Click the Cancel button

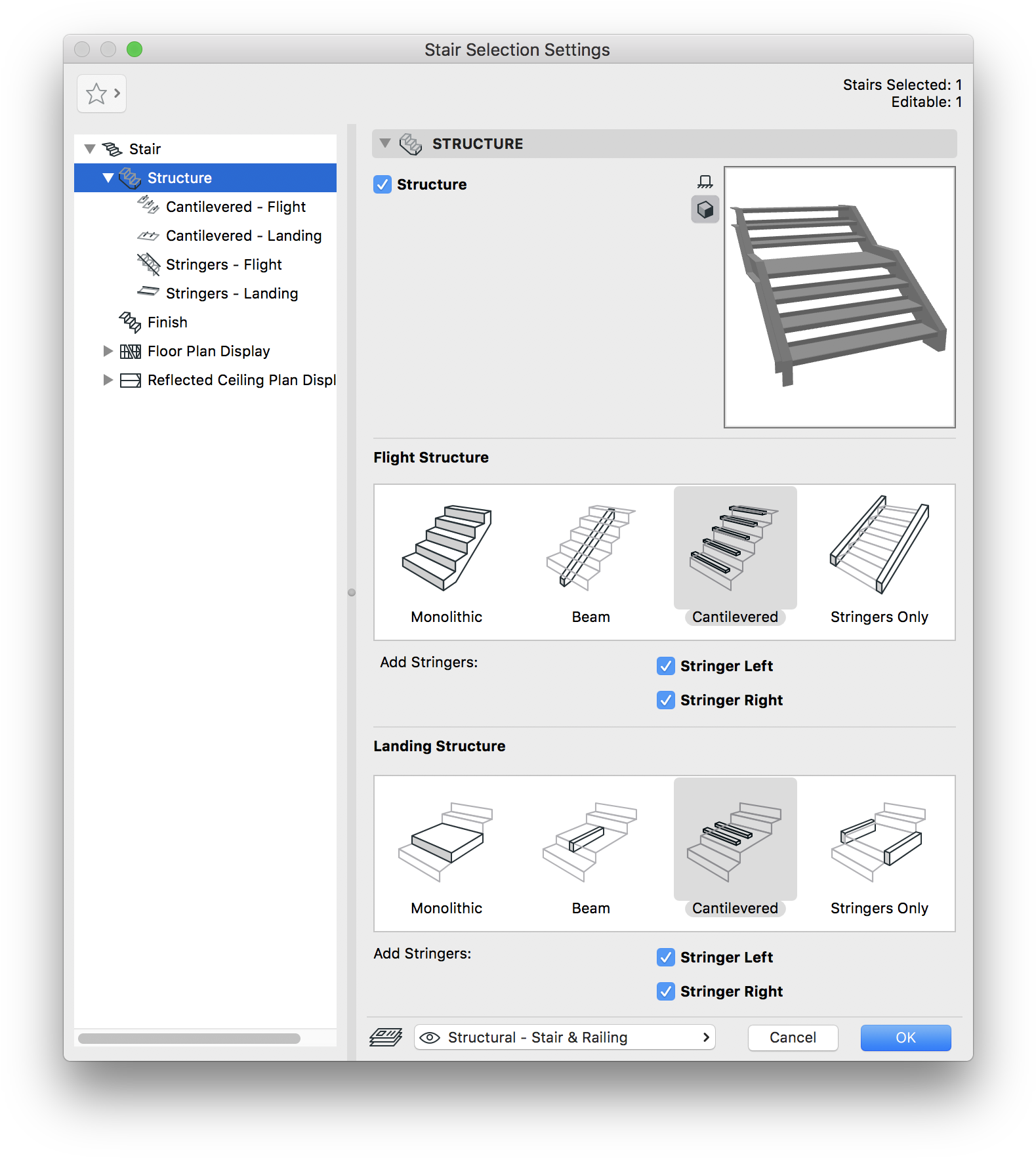793,1037
